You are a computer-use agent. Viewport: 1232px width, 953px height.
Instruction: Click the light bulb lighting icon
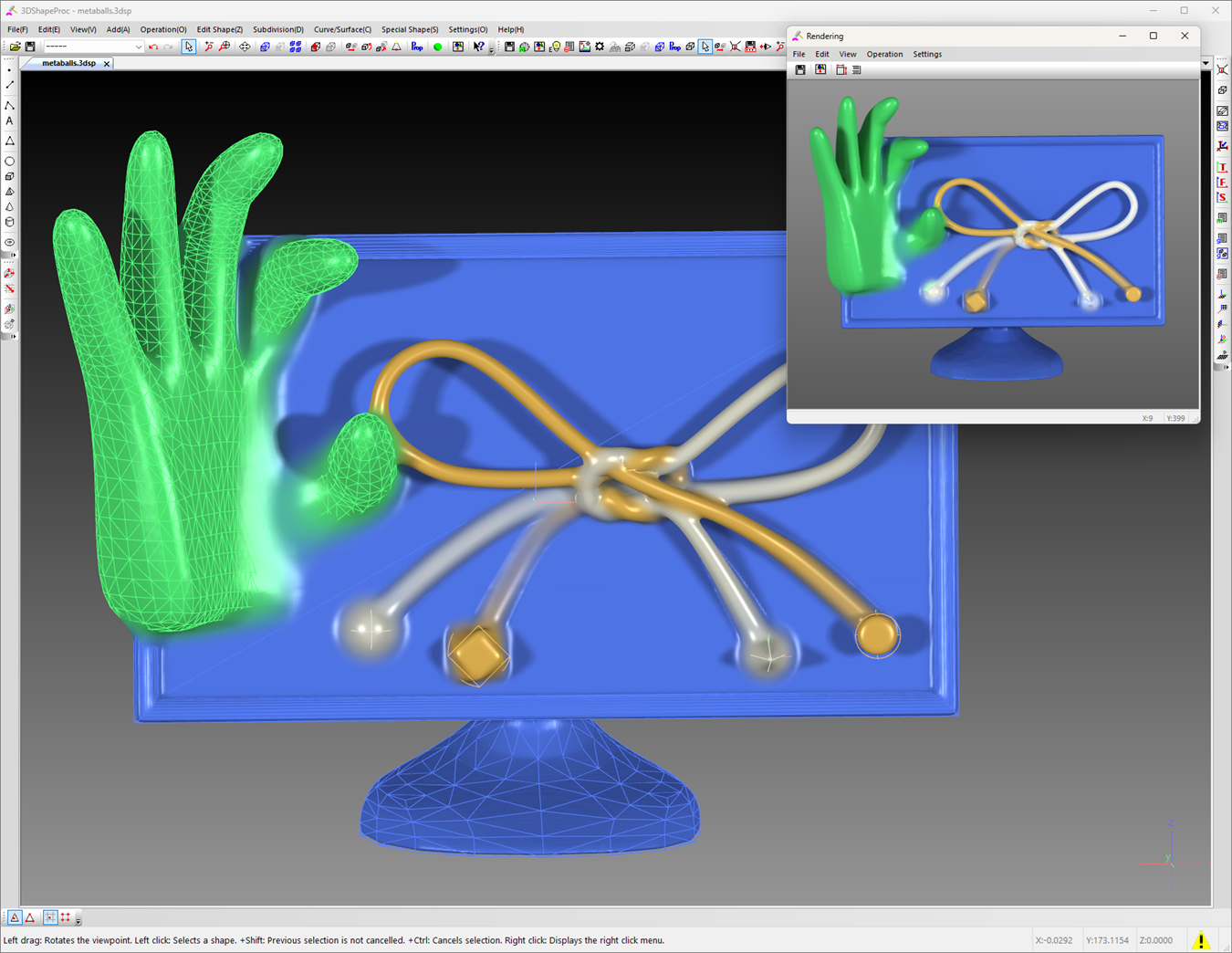pos(554,47)
